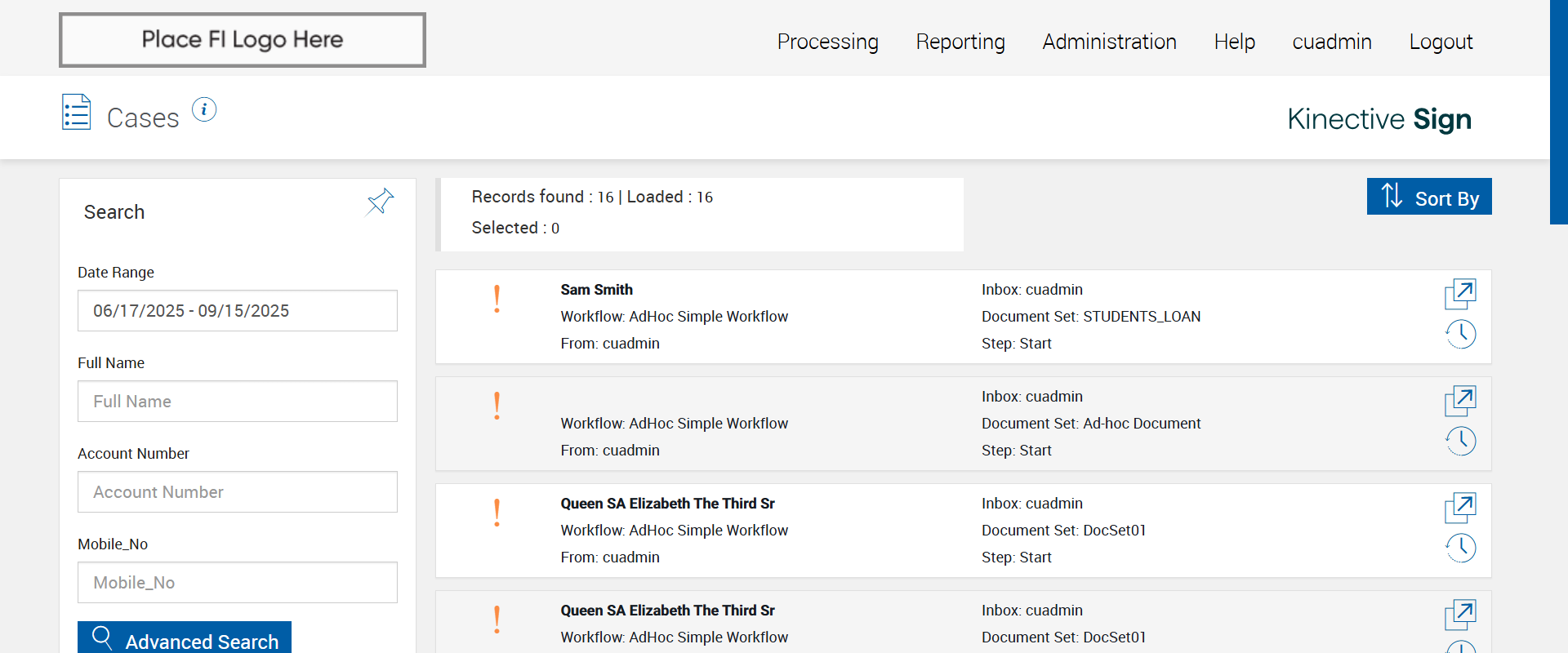
Task: Click alert icon on Sam Smith case
Action: [497, 299]
